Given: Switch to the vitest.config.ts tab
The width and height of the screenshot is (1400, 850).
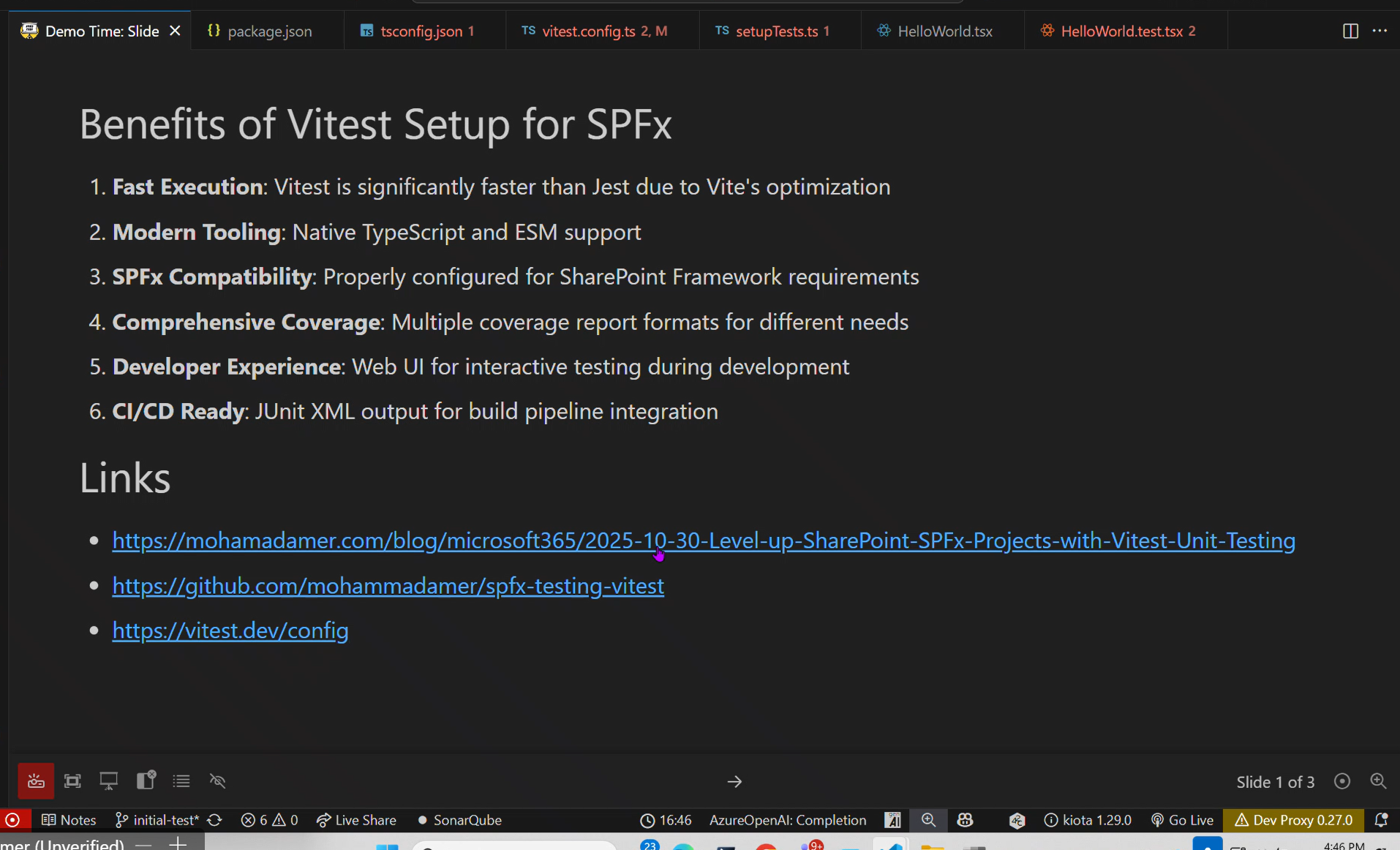Looking at the screenshot, I should point(594,31).
